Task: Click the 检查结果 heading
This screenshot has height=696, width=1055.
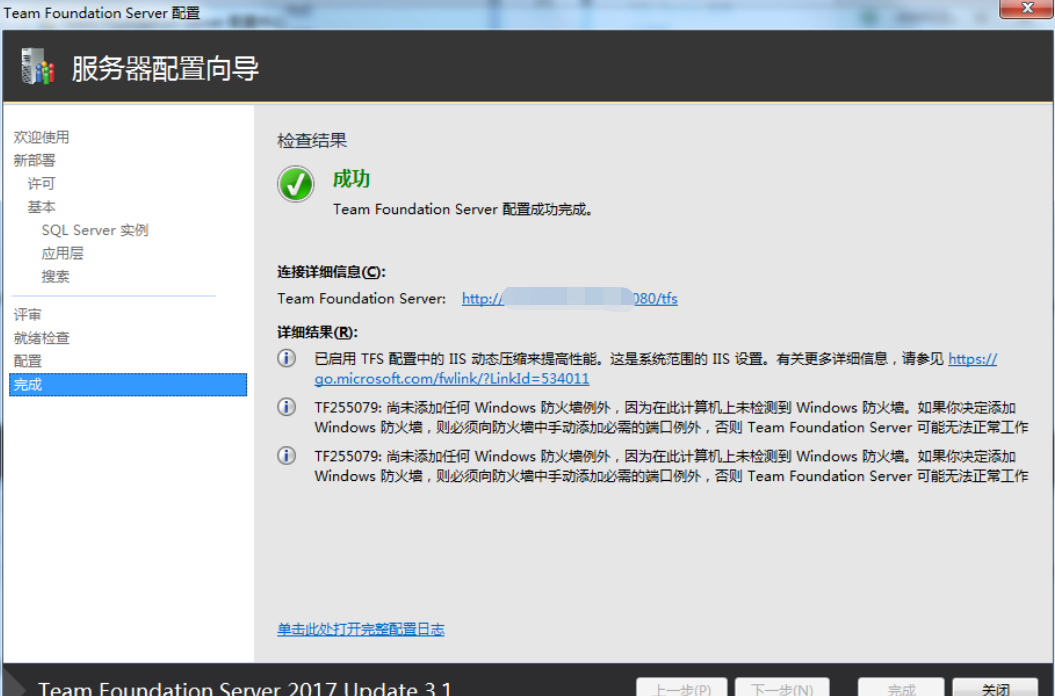Action: pos(312,141)
